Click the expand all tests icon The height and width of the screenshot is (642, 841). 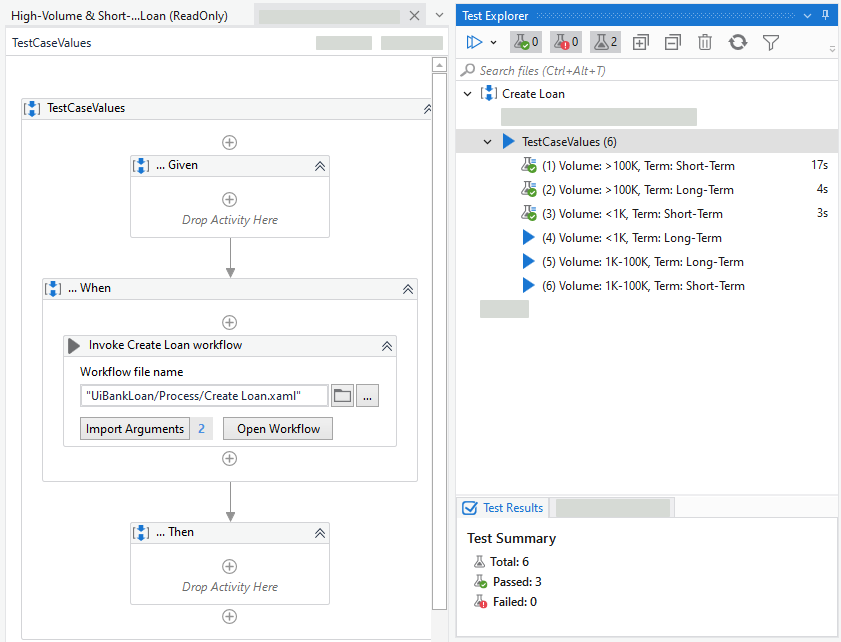[638, 42]
